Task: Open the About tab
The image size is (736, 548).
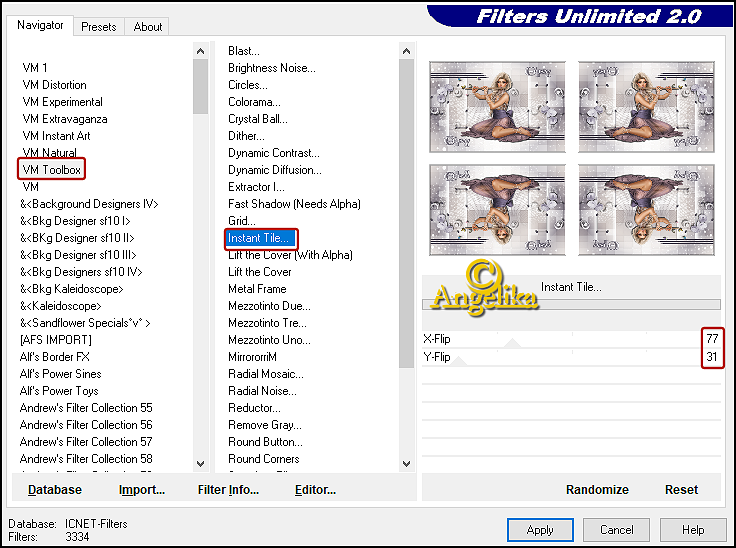Action: 148,27
